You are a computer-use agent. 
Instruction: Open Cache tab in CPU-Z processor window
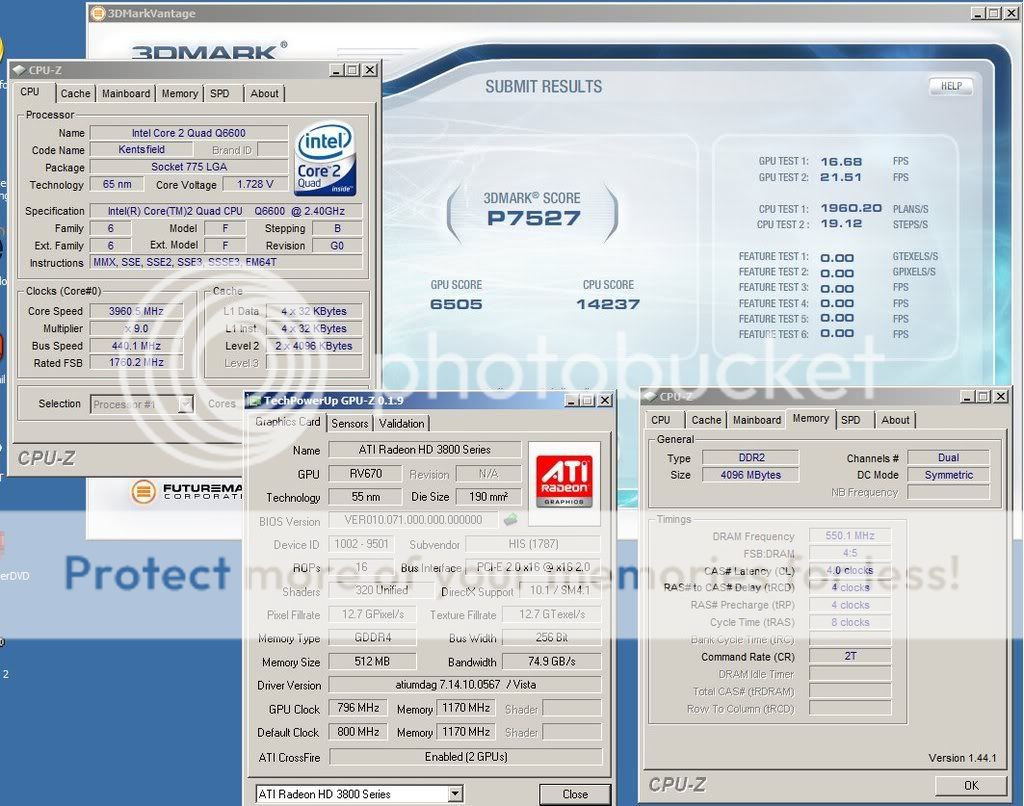tap(75, 94)
